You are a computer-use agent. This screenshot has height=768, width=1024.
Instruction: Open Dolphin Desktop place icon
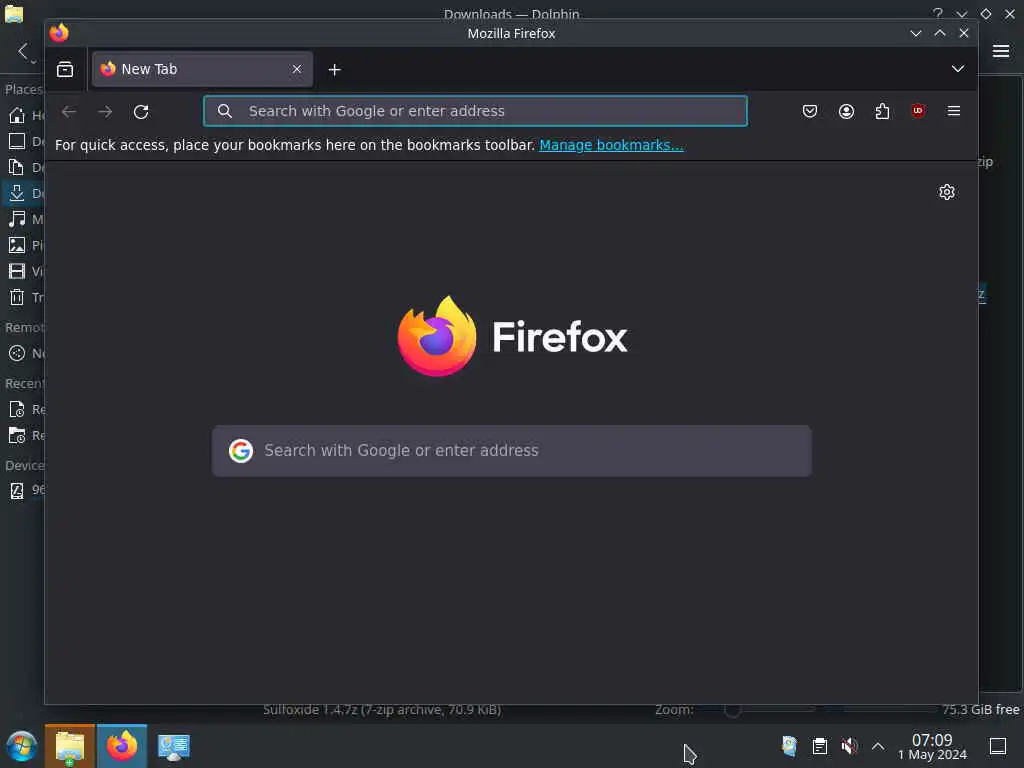(x=17, y=141)
